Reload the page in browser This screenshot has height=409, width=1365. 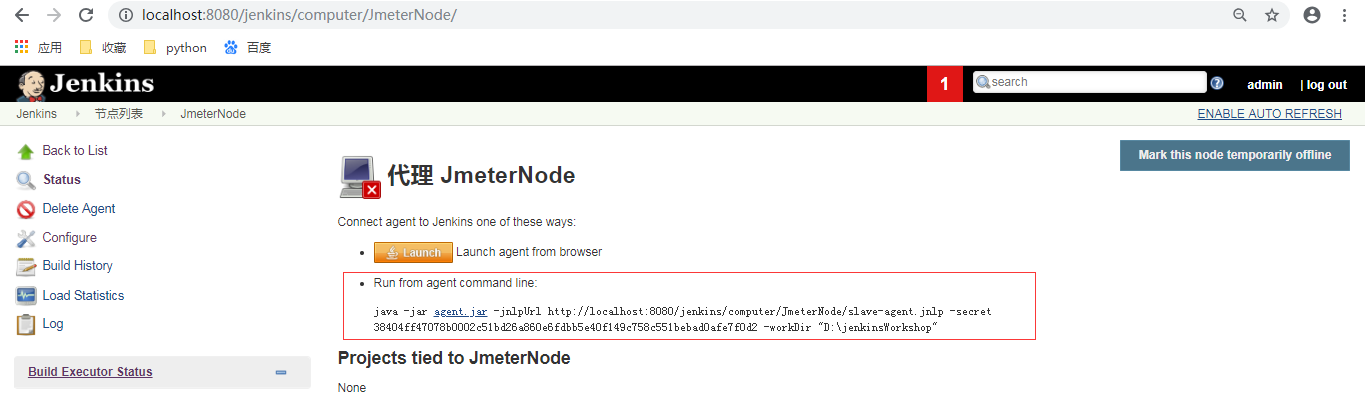point(86,15)
